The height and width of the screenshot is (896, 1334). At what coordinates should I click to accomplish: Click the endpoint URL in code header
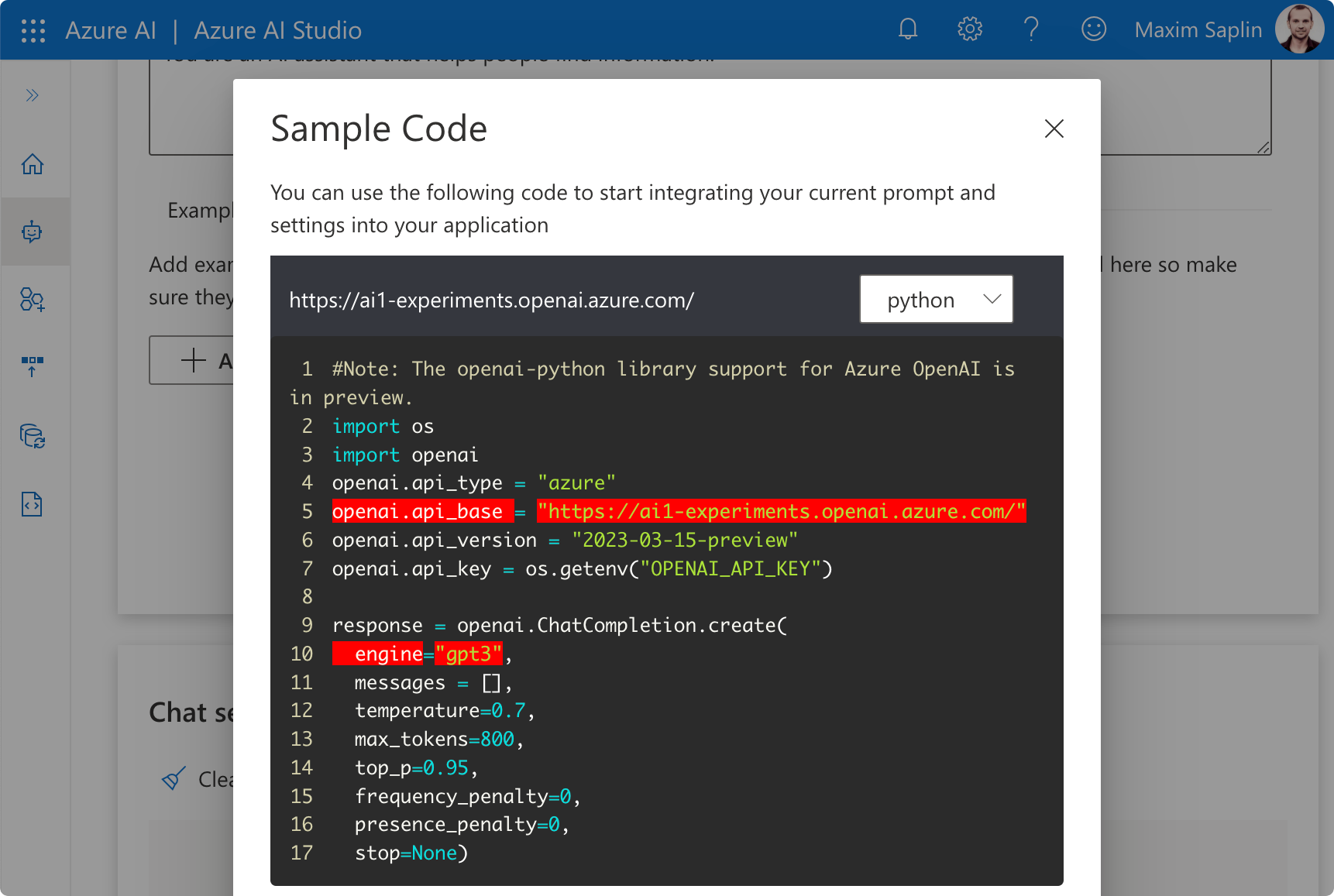pos(491,300)
